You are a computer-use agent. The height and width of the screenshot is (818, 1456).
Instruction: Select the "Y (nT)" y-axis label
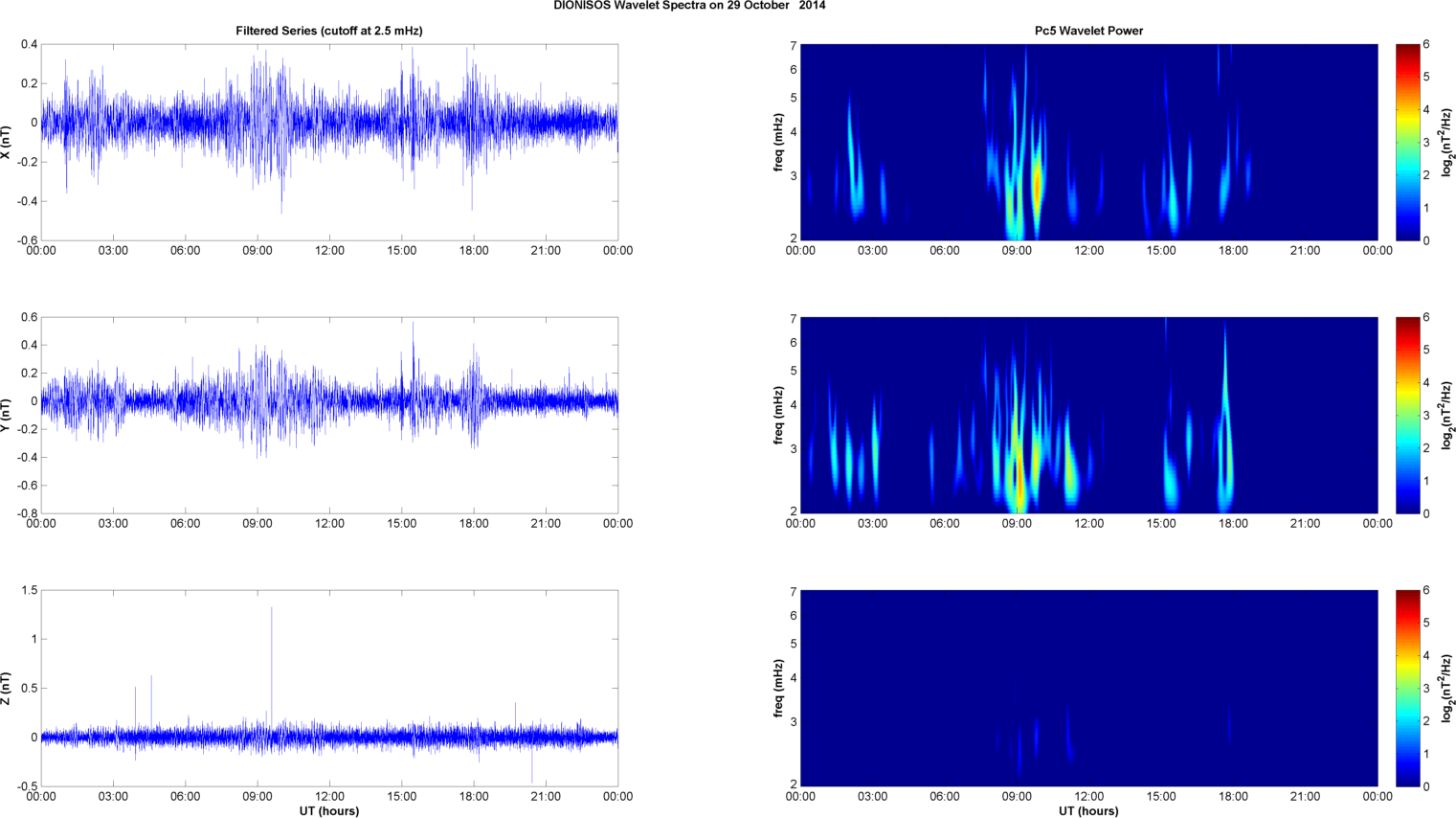tap(6, 415)
